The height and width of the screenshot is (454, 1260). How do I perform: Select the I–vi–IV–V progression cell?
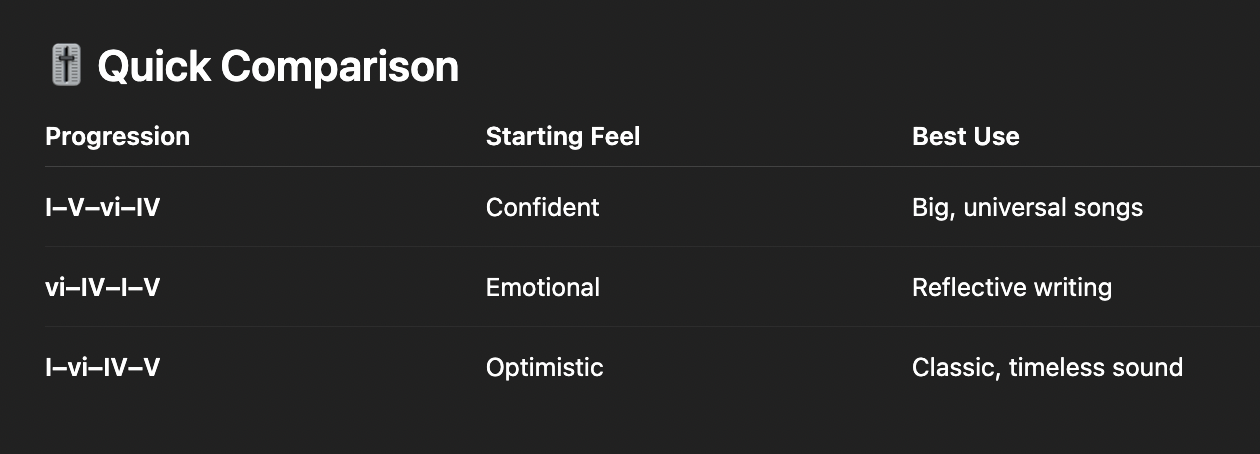(x=103, y=367)
